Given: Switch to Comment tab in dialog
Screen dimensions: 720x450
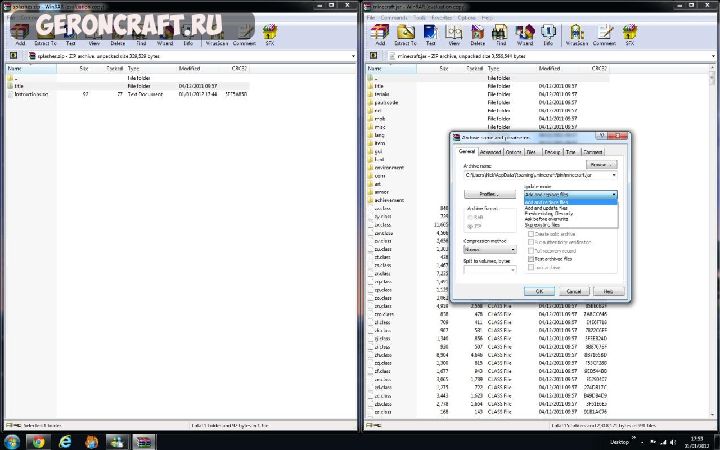Looking at the screenshot, I should click(x=592, y=152).
